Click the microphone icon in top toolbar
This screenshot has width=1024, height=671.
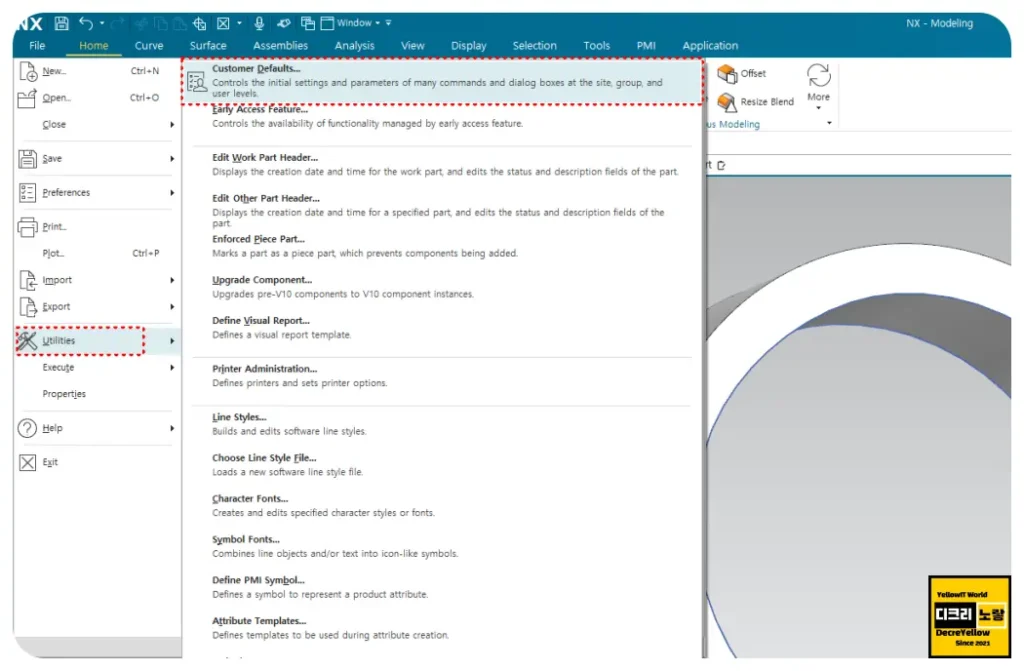click(259, 24)
